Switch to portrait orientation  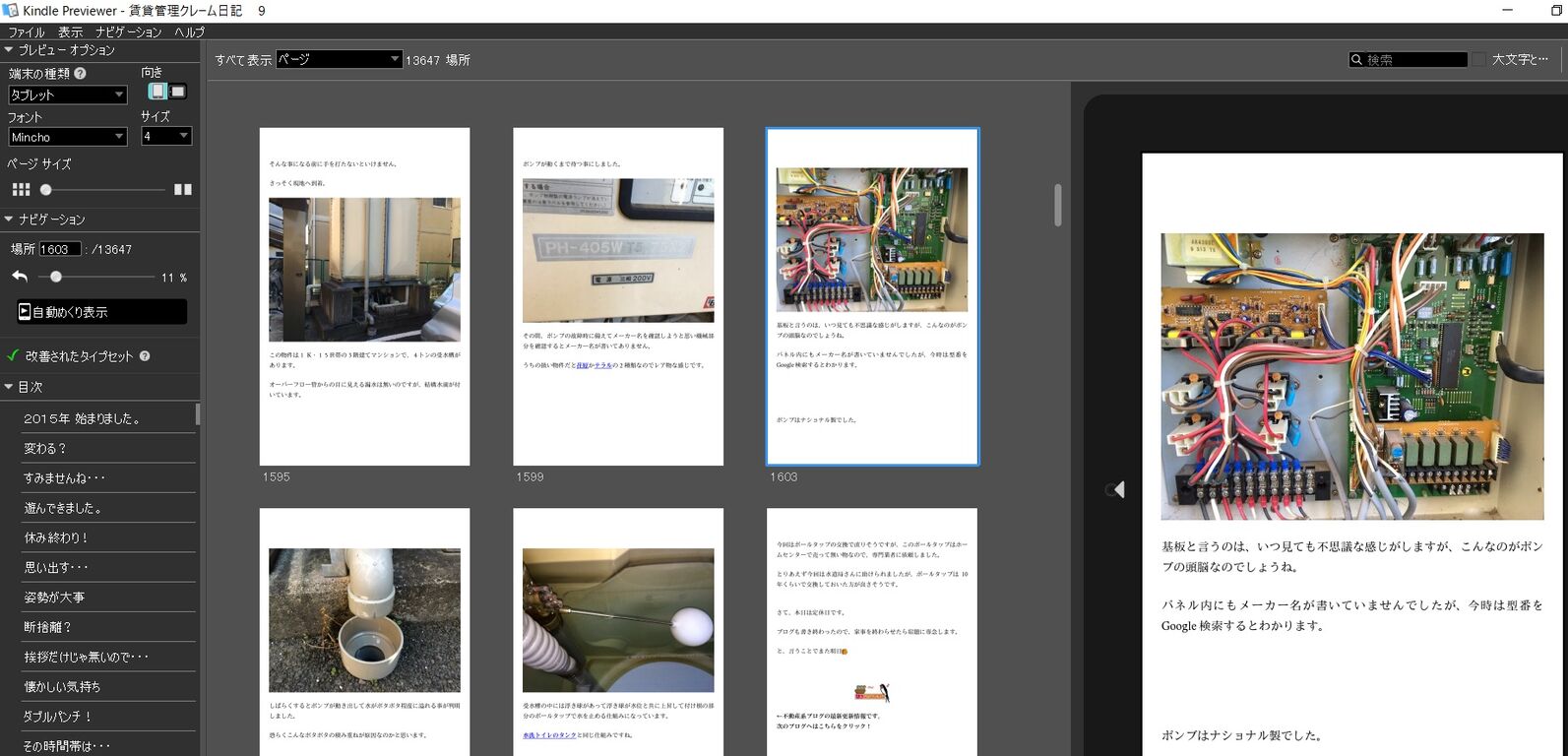tap(157, 92)
